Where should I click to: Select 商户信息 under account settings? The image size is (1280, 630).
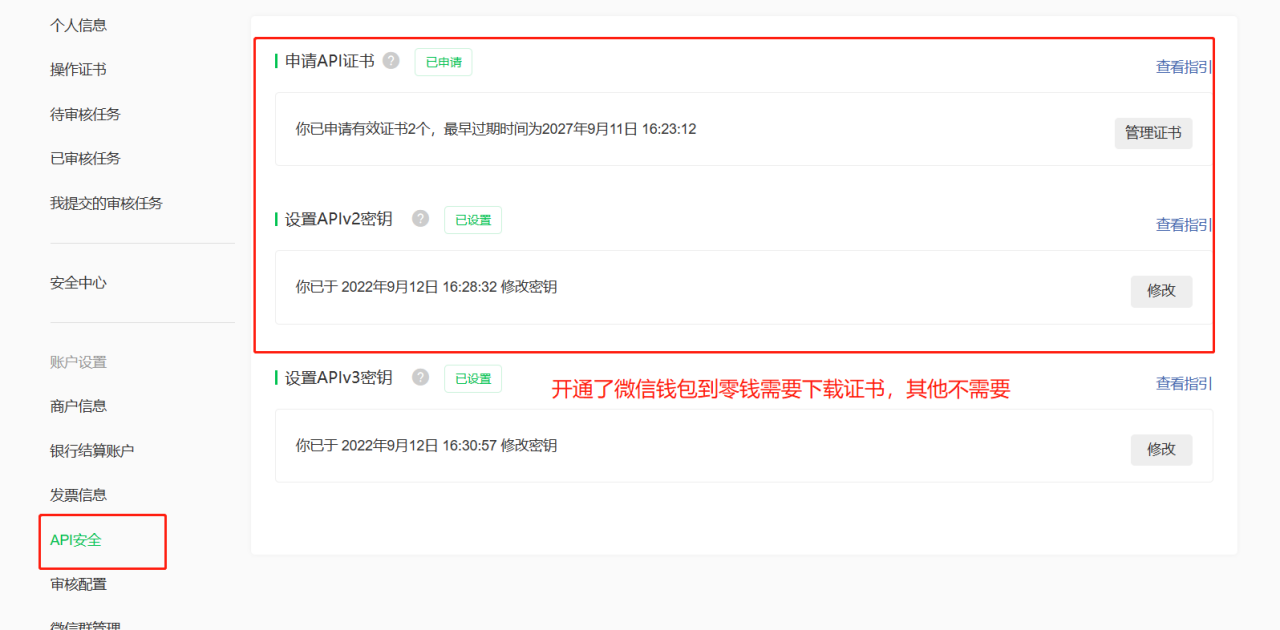click(x=78, y=406)
